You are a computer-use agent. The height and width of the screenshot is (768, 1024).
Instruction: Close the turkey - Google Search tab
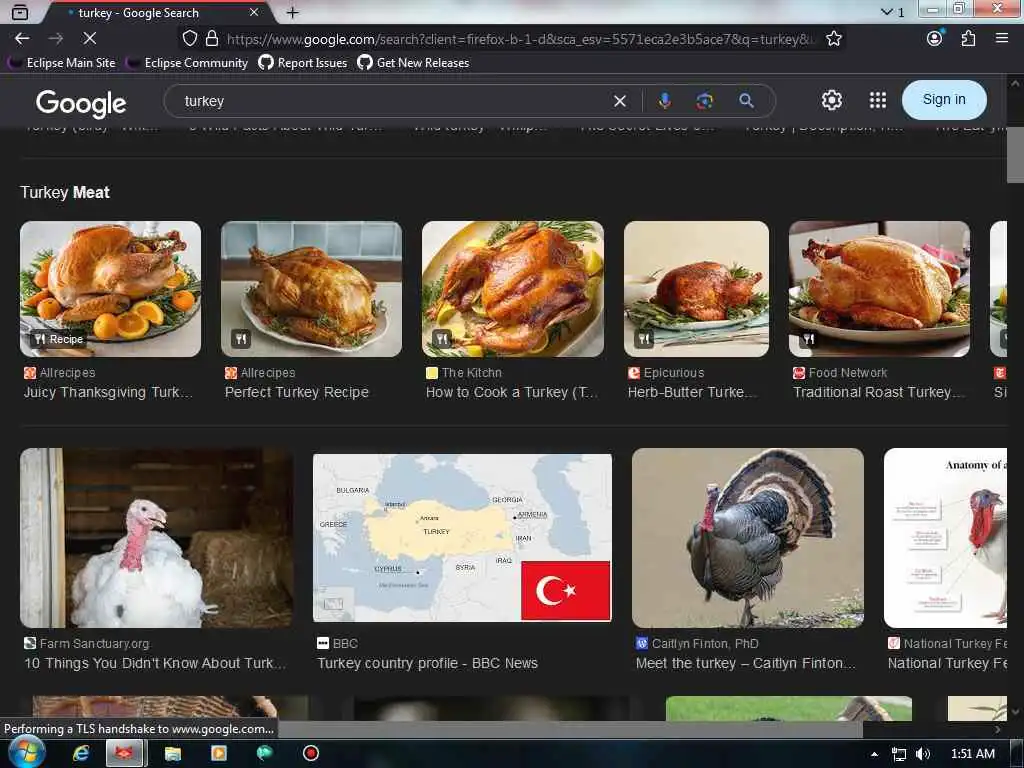click(254, 12)
